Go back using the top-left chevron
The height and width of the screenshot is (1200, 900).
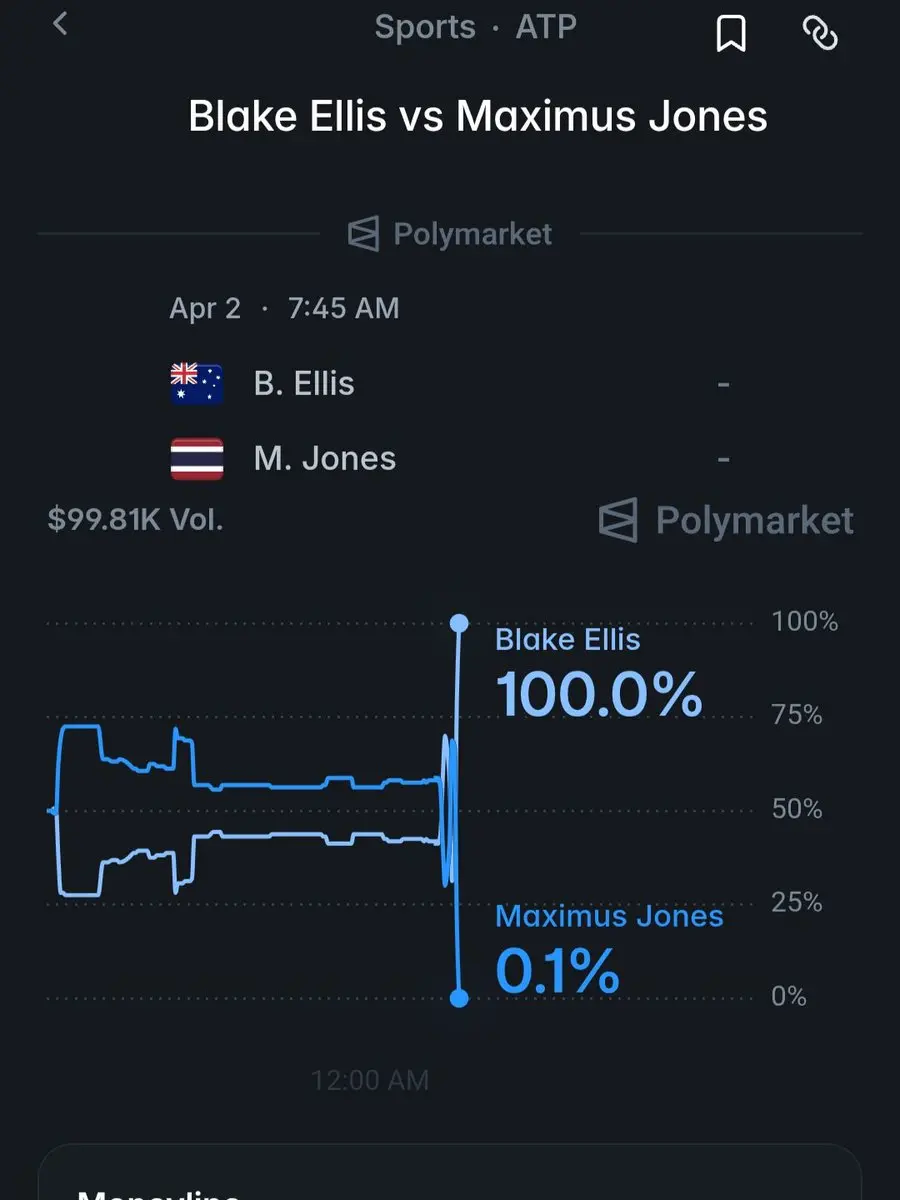60,23
